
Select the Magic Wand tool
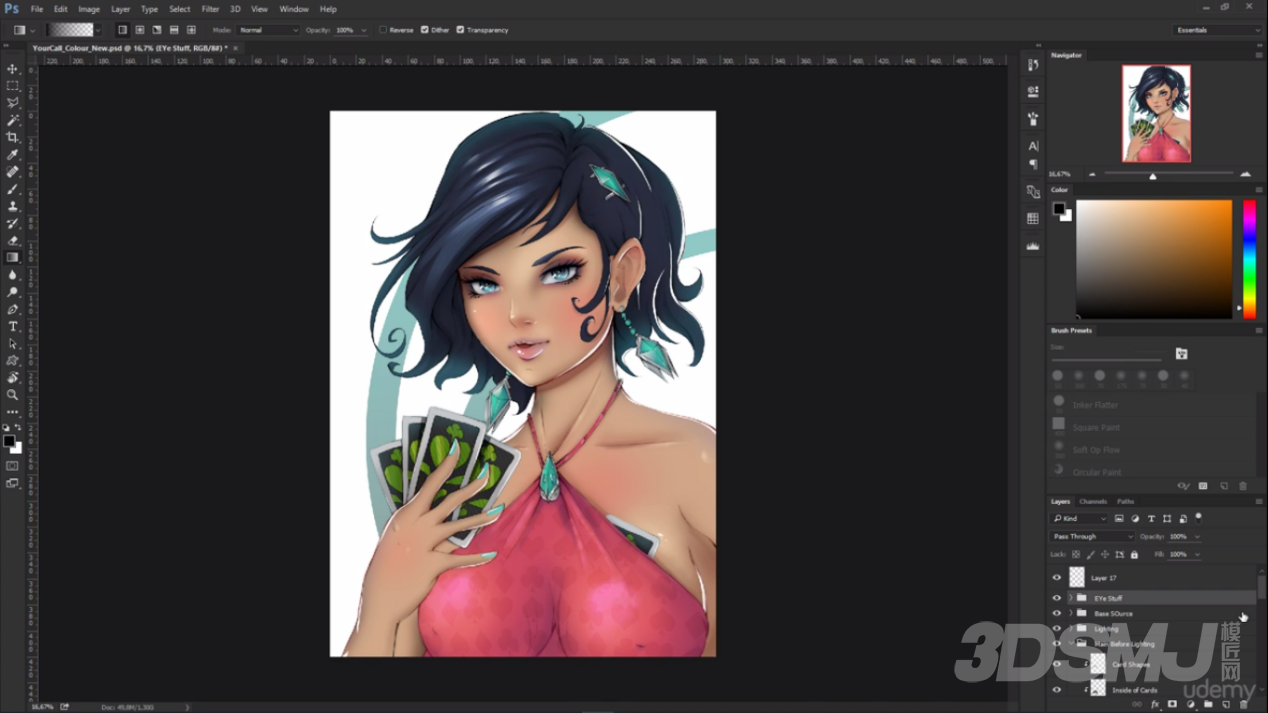(x=13, y=120)
